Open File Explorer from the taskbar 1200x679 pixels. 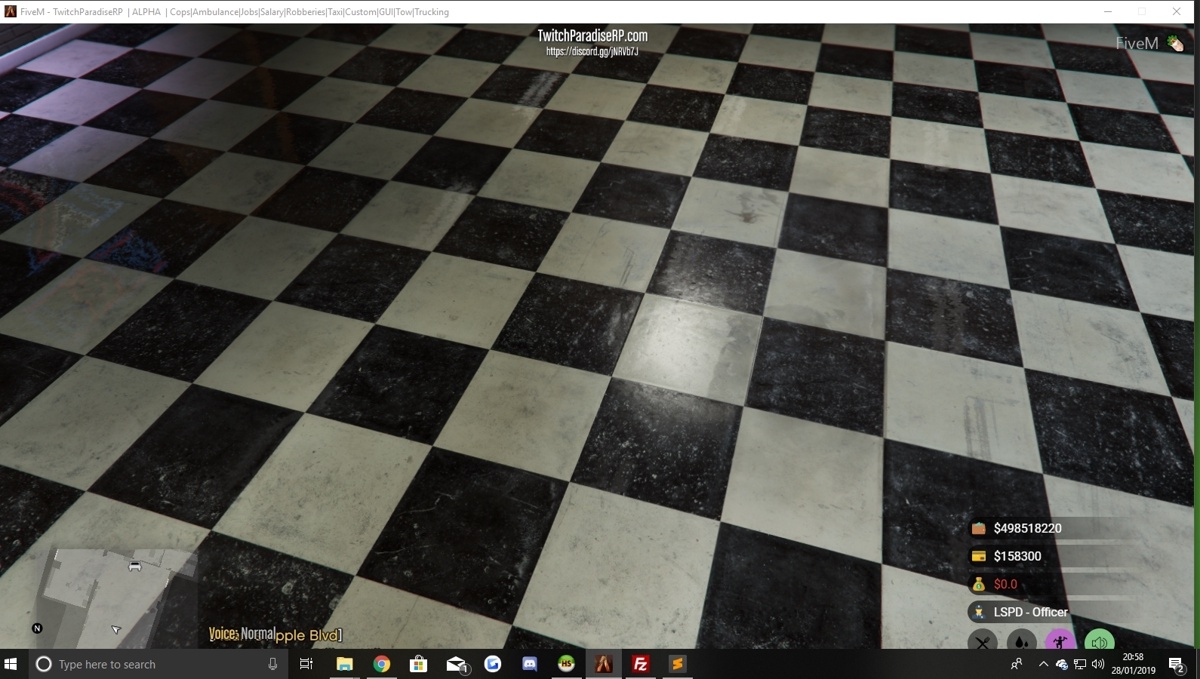pos(344,664)
